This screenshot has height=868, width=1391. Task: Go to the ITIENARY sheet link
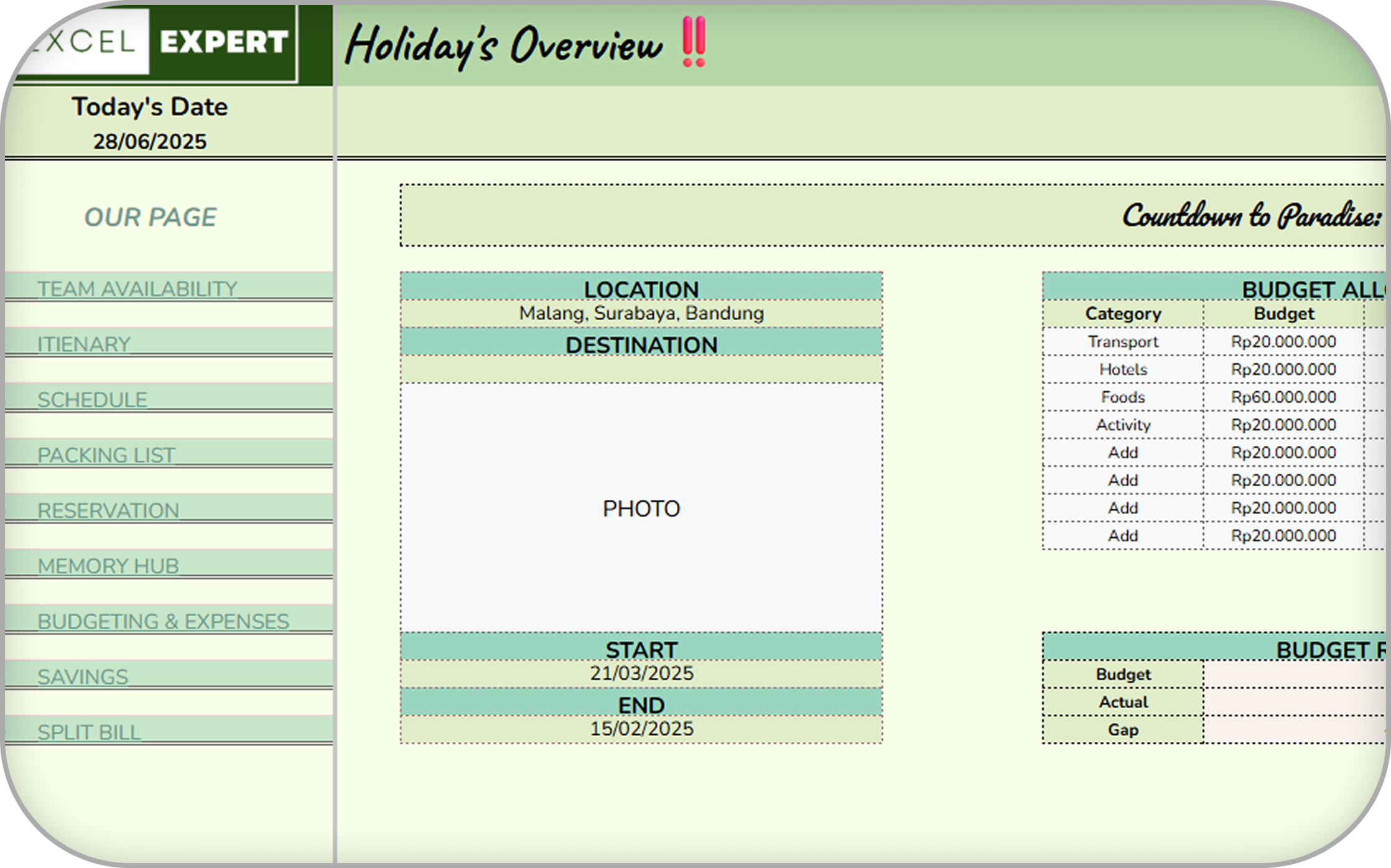click(x=84, y=344)
